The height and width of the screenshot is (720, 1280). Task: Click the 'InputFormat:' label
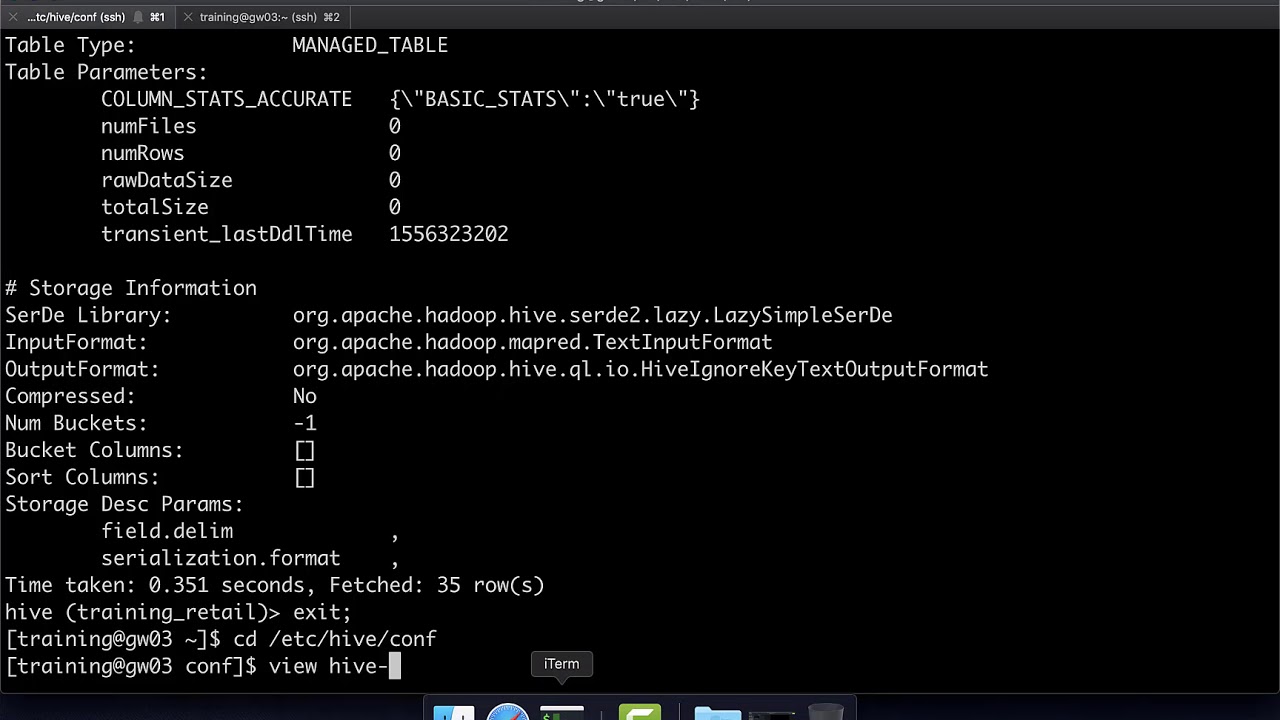76,342
